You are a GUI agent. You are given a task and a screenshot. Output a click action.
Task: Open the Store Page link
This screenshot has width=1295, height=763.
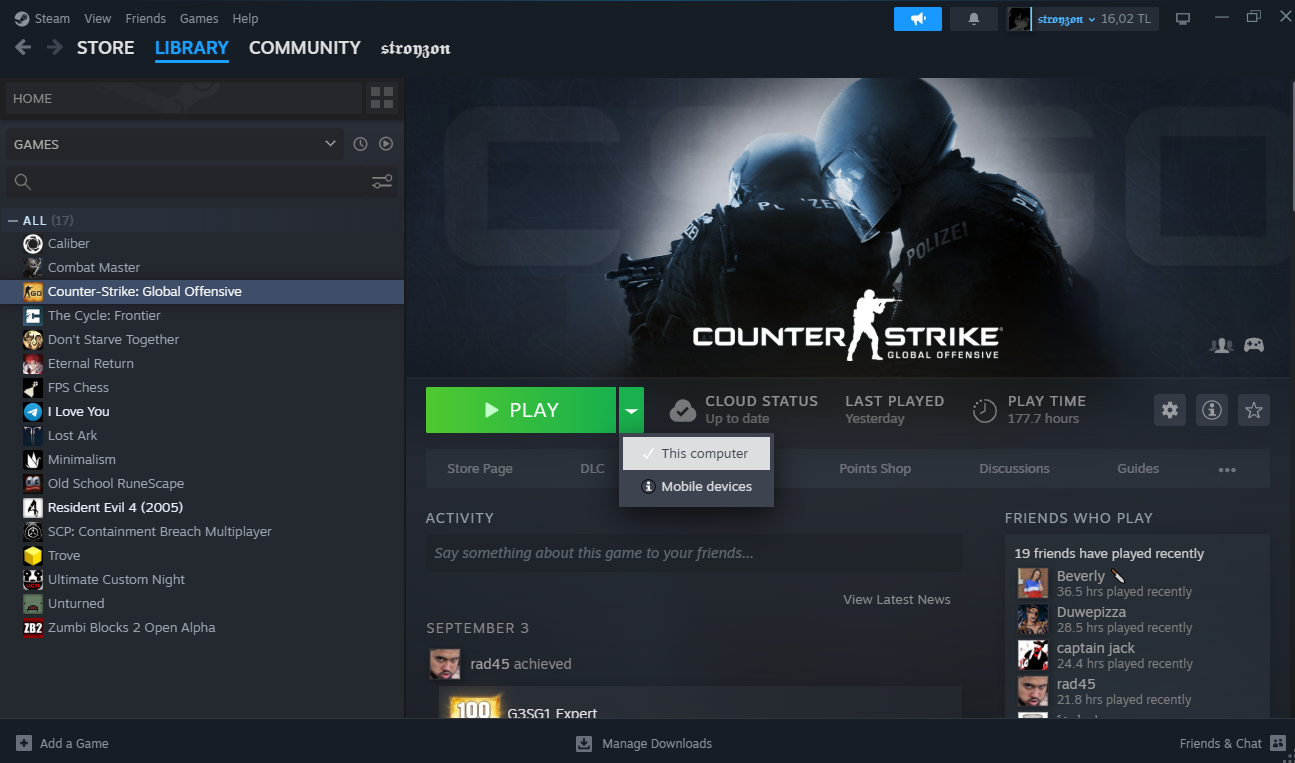480,468
